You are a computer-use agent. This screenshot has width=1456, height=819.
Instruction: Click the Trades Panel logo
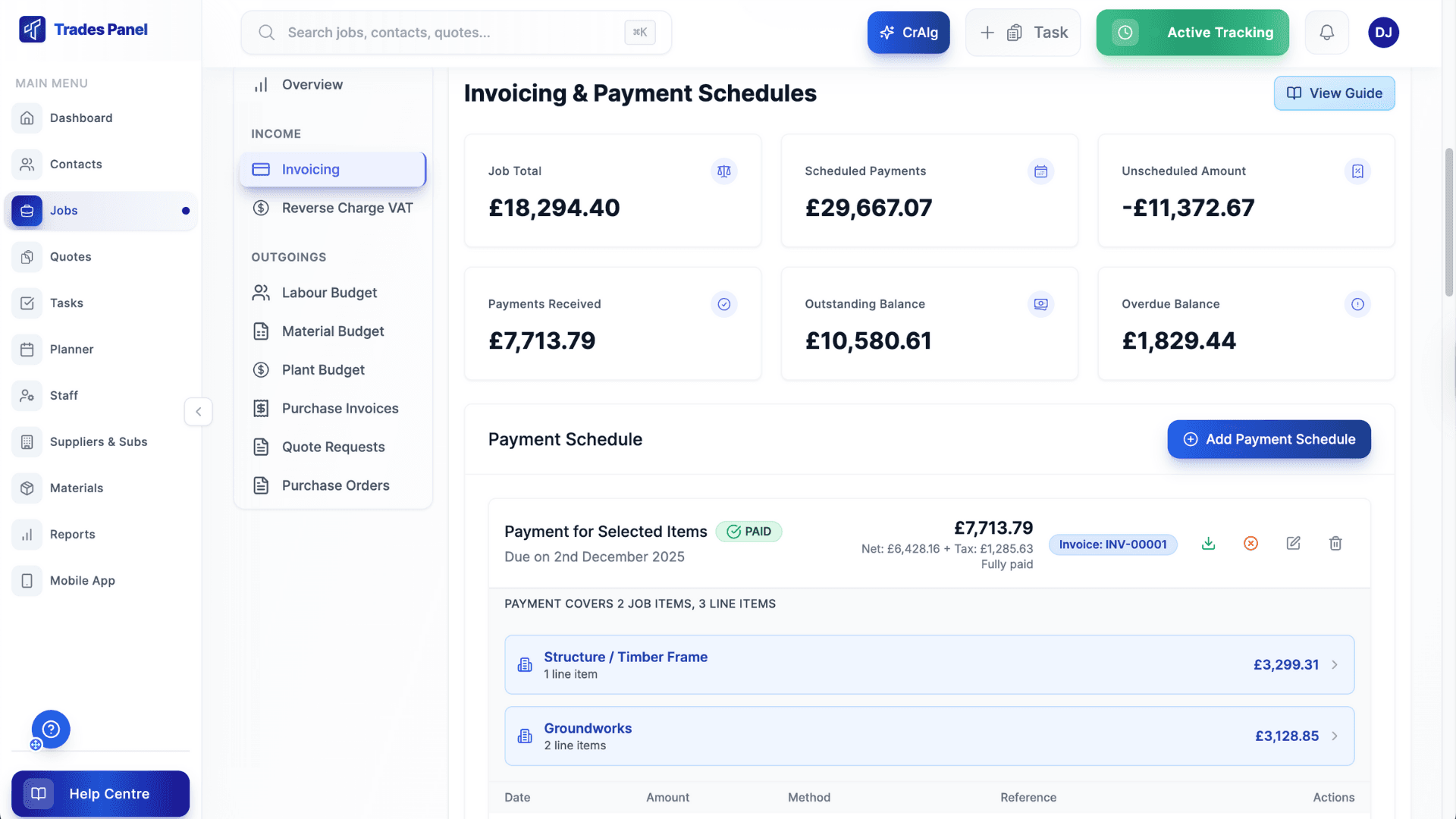click(x=83, y=30)
